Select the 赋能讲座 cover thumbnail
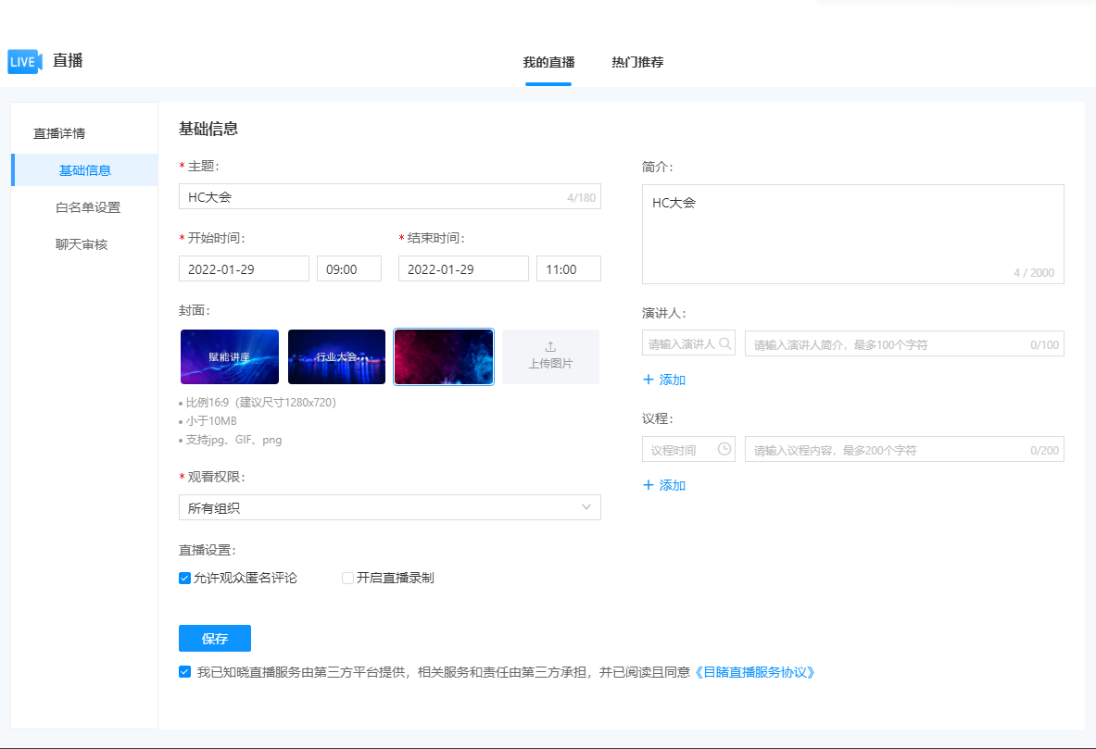1096x749 pixels. point(229,356)
